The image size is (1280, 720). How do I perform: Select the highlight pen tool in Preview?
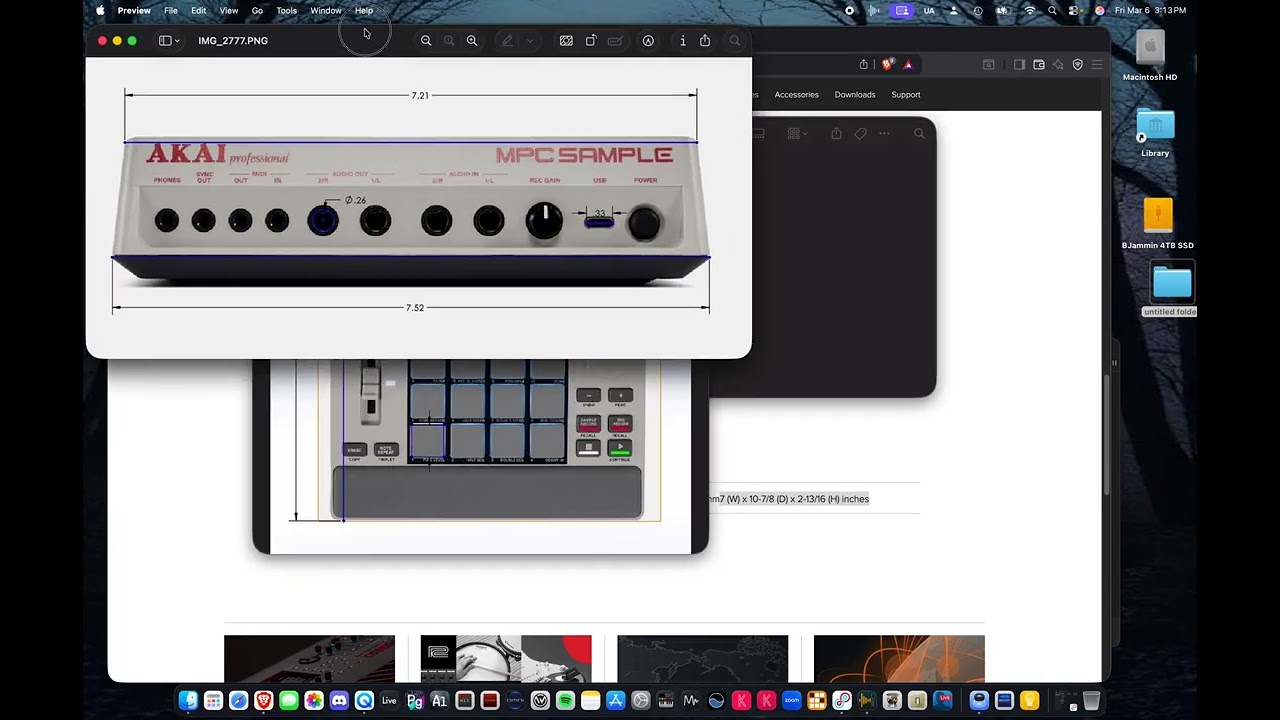[x=507, y=41]
